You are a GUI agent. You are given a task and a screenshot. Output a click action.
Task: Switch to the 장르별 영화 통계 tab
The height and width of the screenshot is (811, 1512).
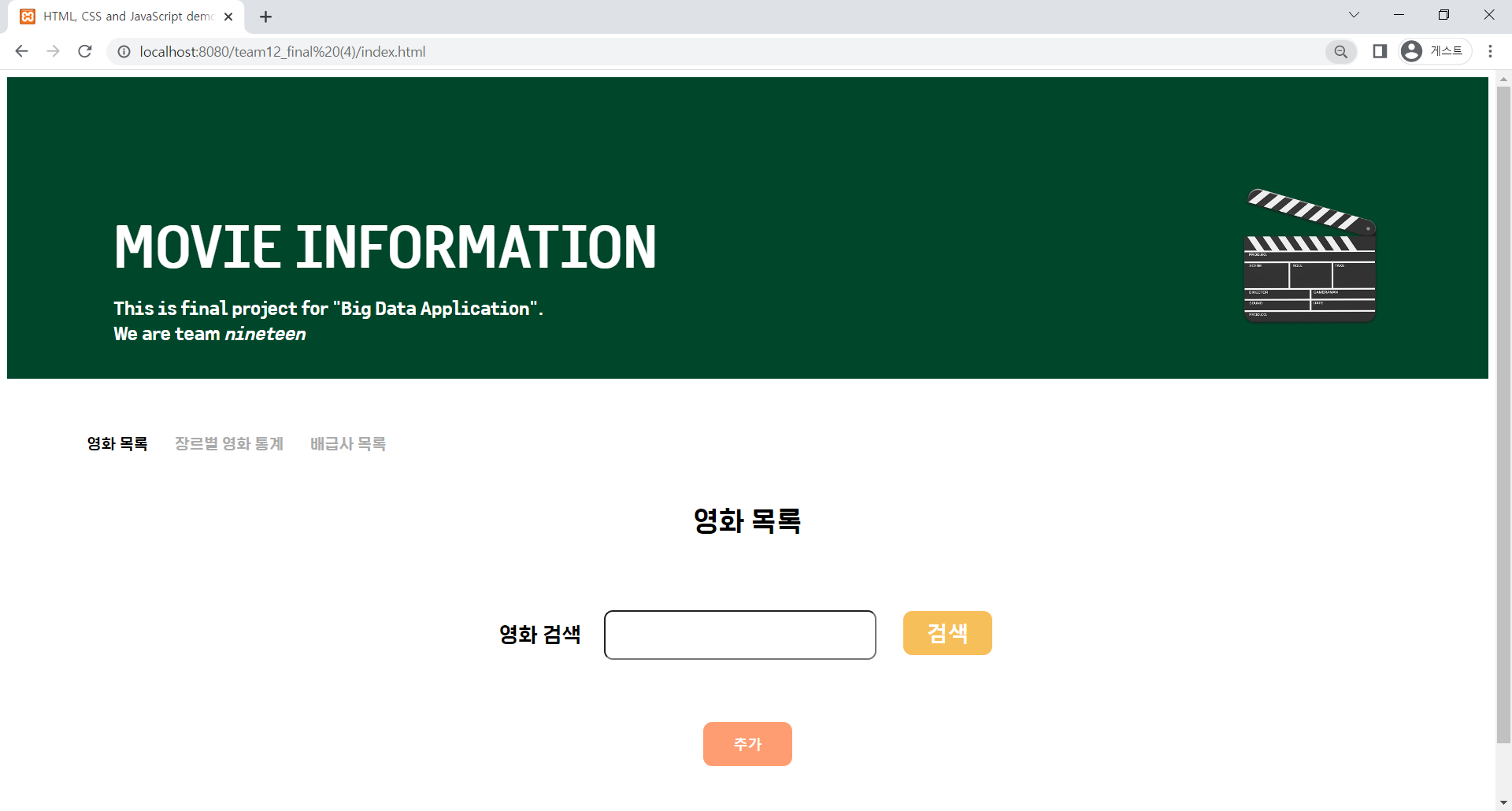point(229,444)
